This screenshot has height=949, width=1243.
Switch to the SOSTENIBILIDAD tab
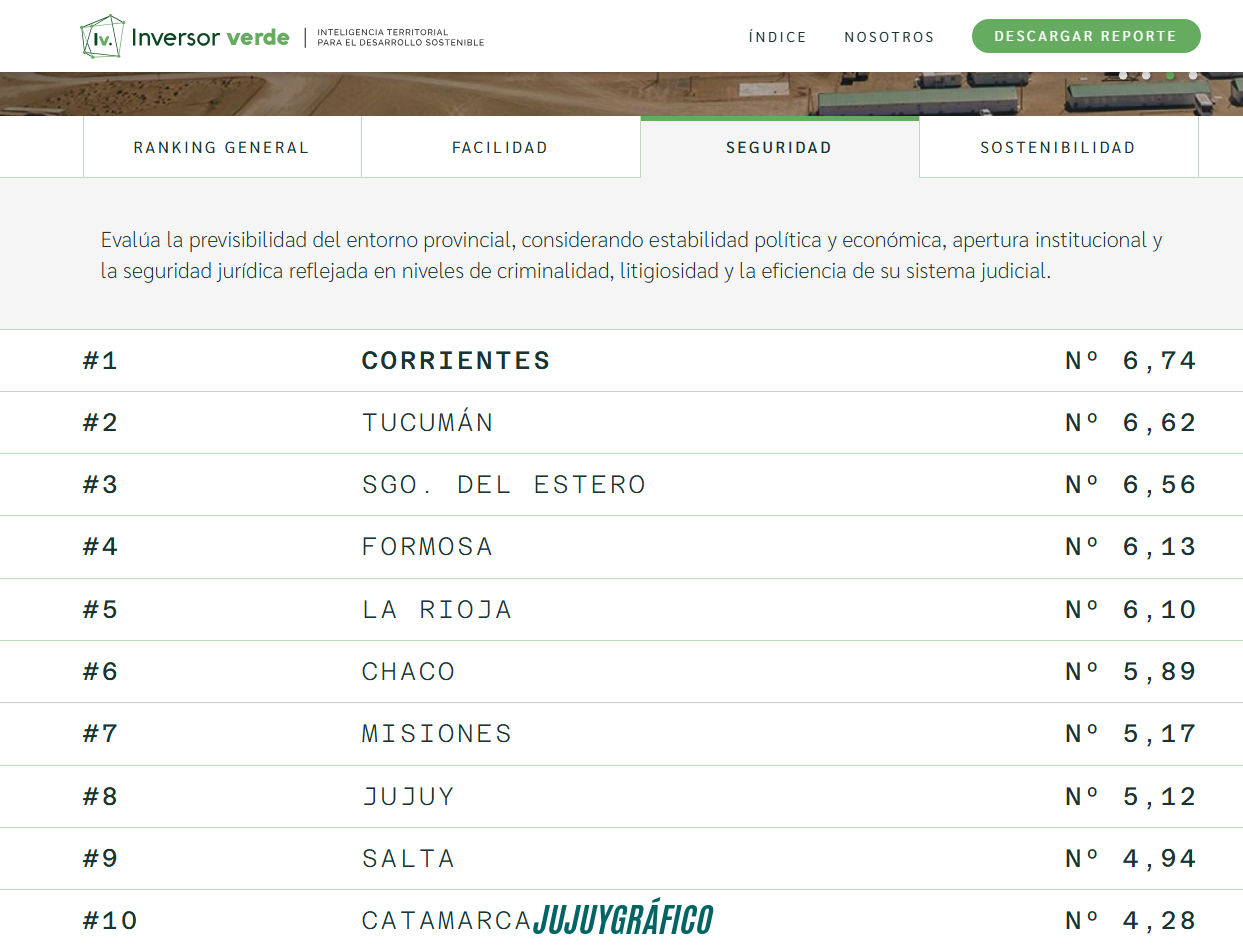pyautogui.click(x=1058, y=147)
